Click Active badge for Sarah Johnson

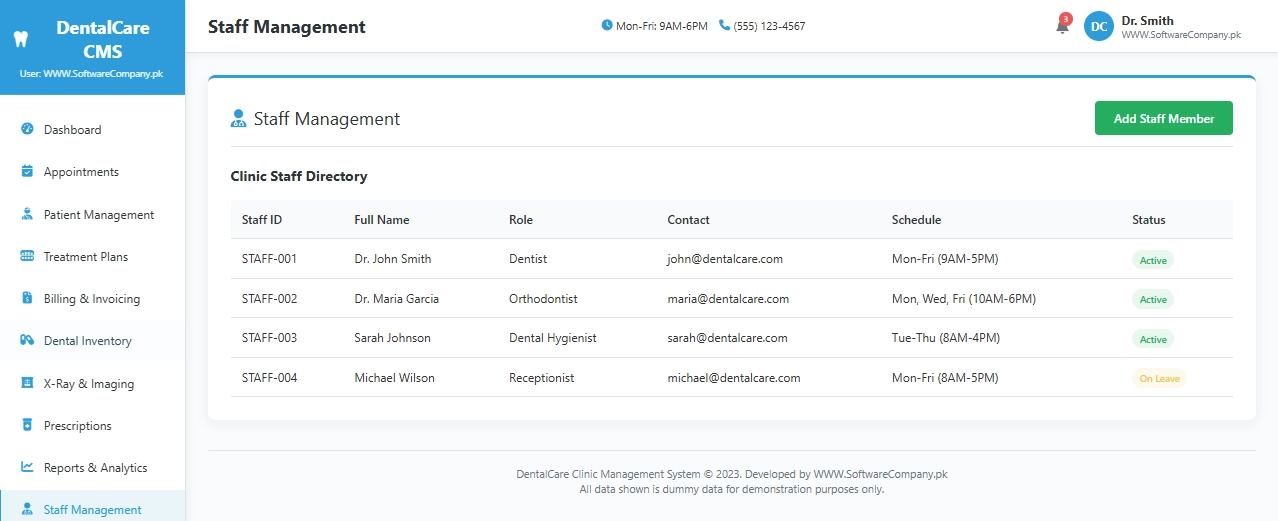pos(1153,339)
